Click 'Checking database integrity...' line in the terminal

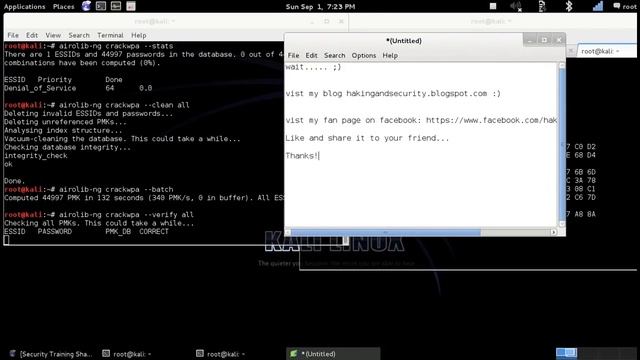coord(67,147)
